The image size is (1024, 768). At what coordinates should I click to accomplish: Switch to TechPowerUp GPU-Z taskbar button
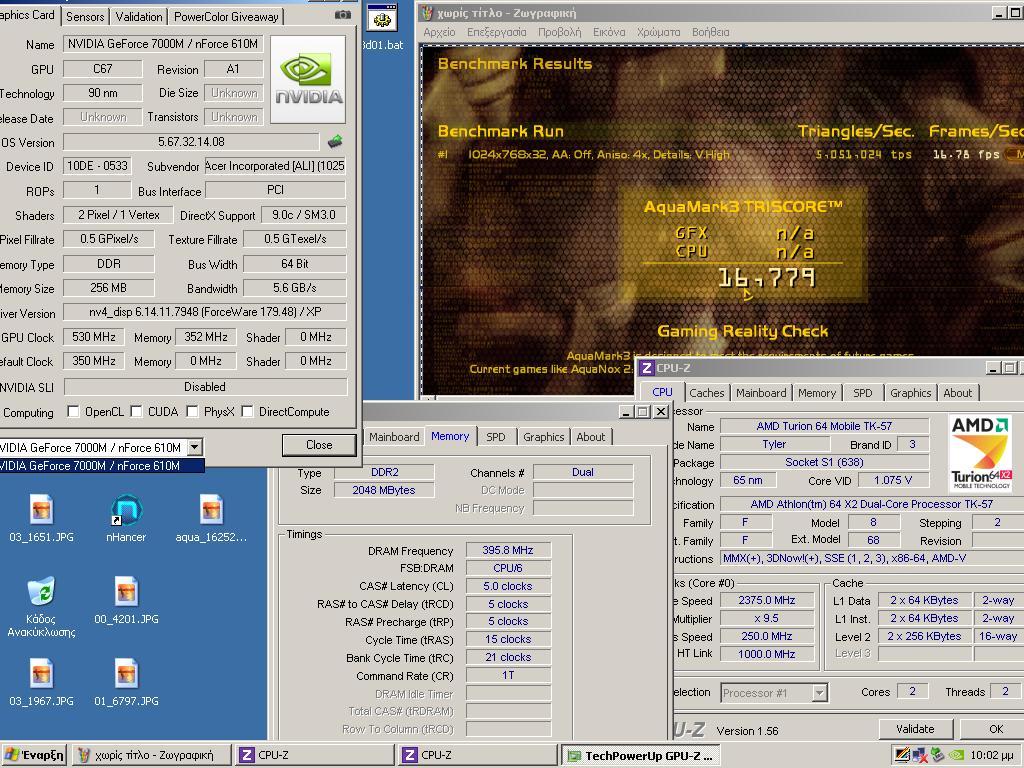(641, 755)
